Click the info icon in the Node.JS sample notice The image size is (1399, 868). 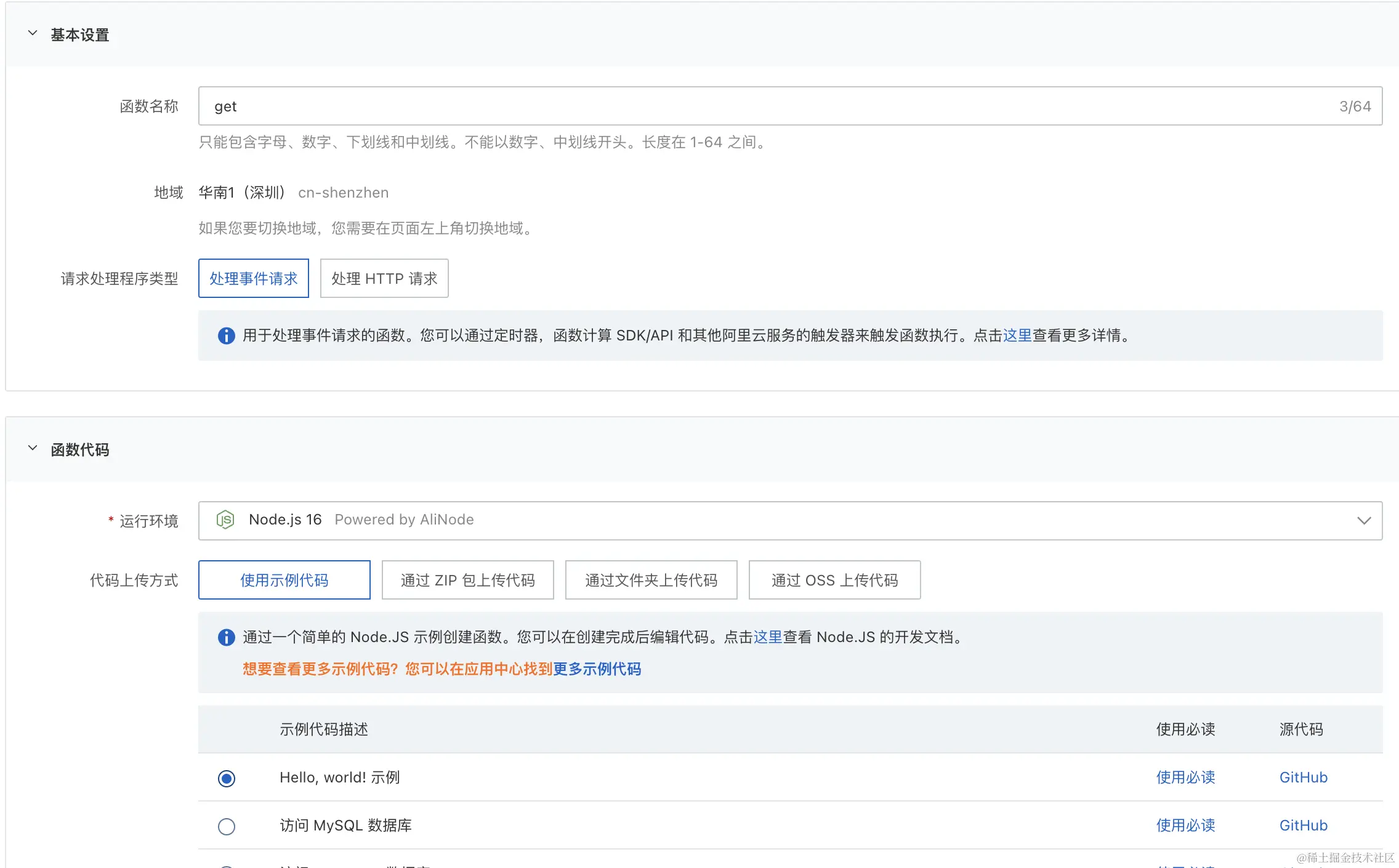pyautogui.click(x=226, y=637)
